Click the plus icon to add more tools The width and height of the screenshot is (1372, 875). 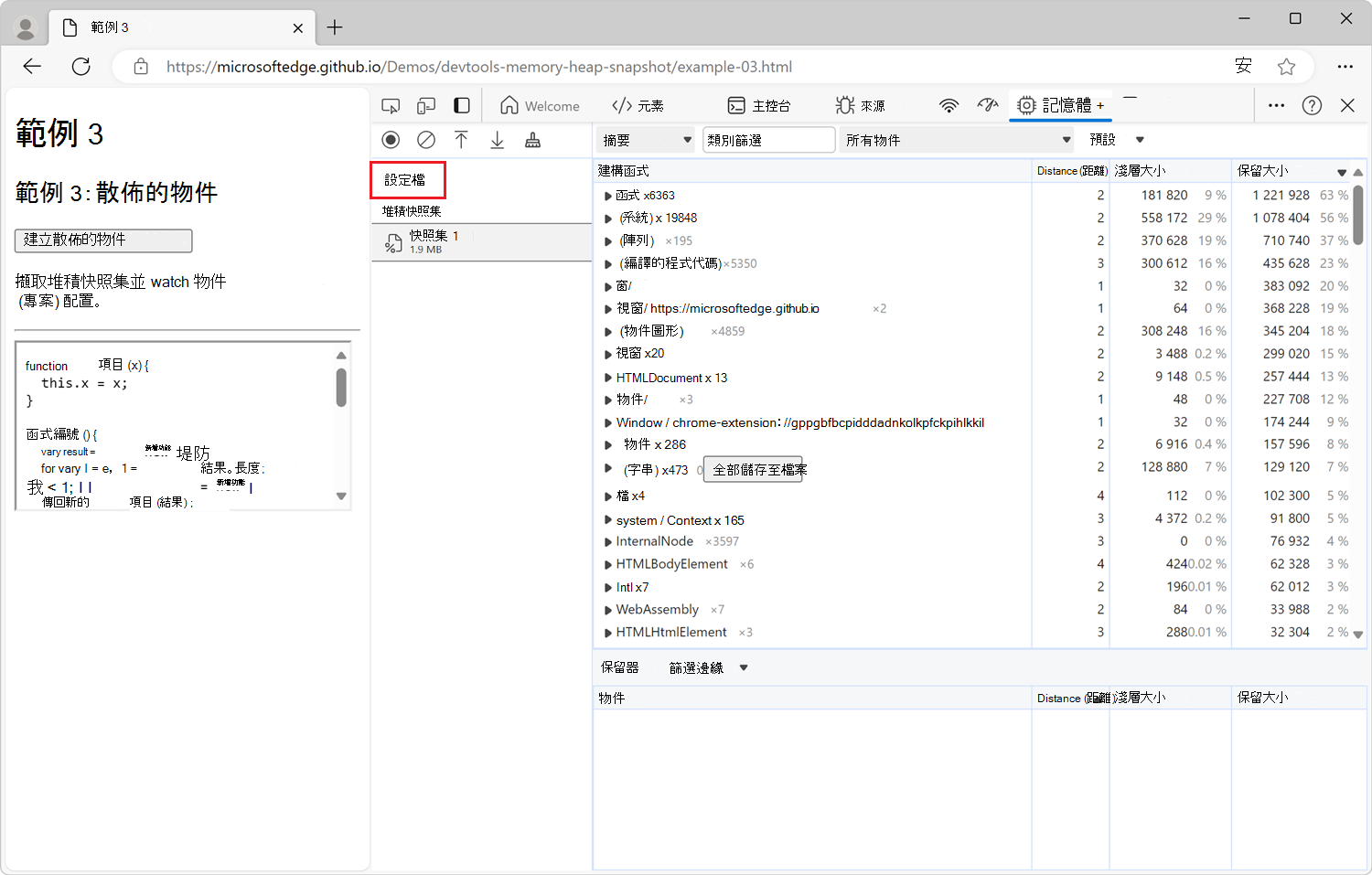(x=1100, y=106)
